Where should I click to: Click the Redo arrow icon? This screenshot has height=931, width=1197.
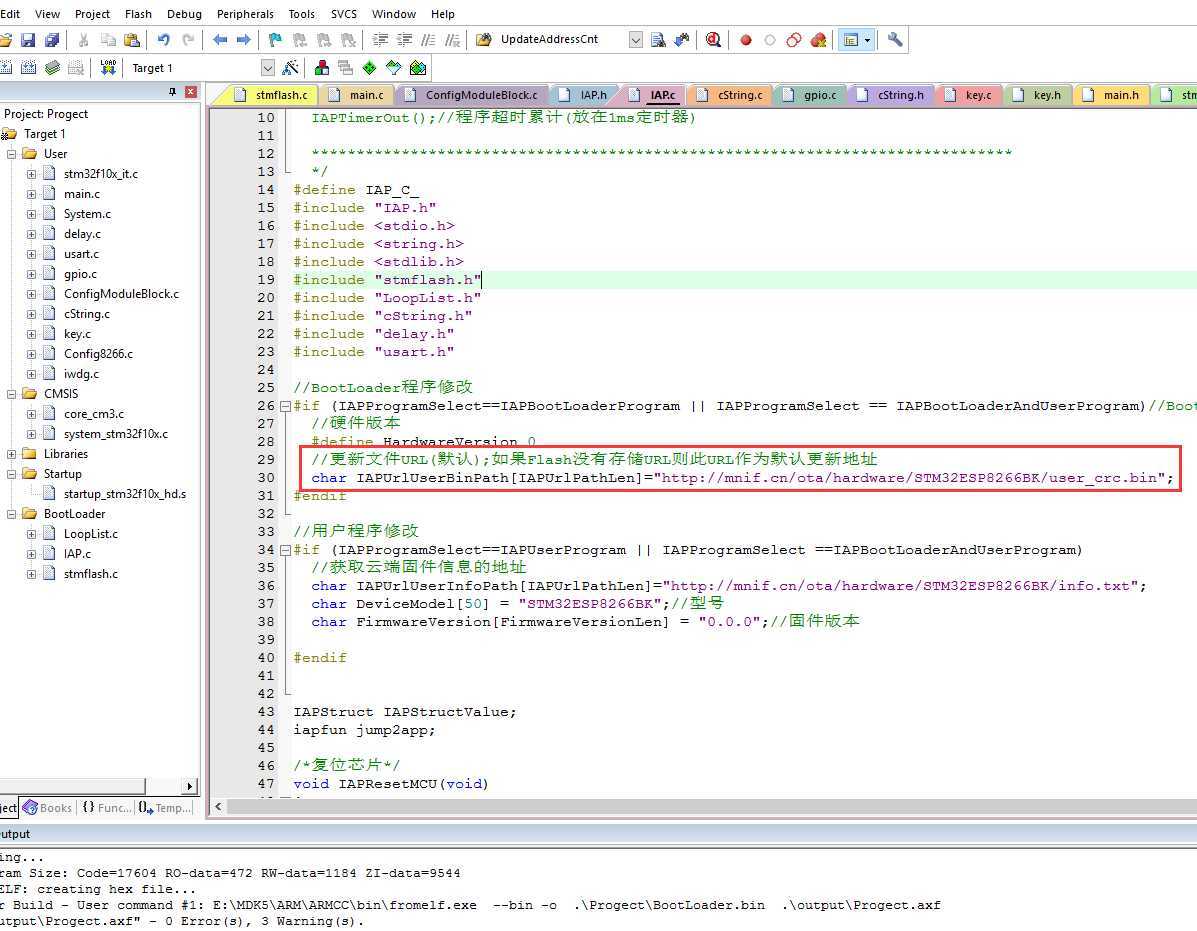(x=188, y=40)
